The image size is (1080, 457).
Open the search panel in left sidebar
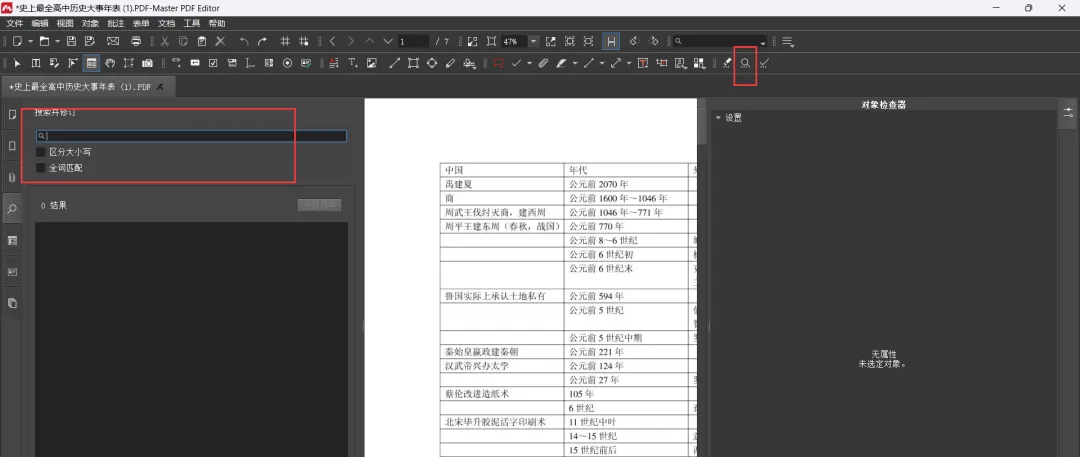13,209
